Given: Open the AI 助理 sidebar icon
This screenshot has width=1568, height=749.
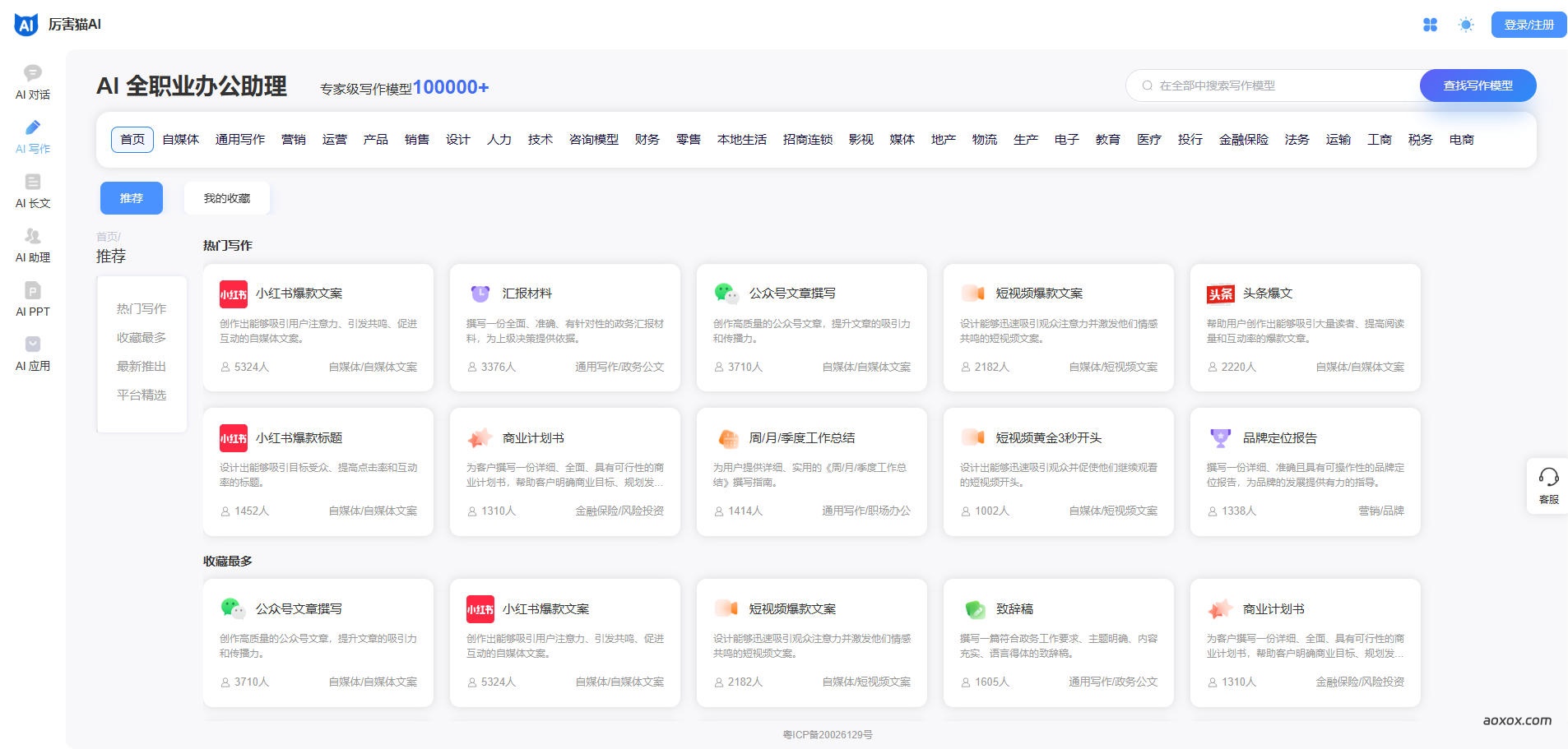Looking at the screenshot, I should point(33,245).
